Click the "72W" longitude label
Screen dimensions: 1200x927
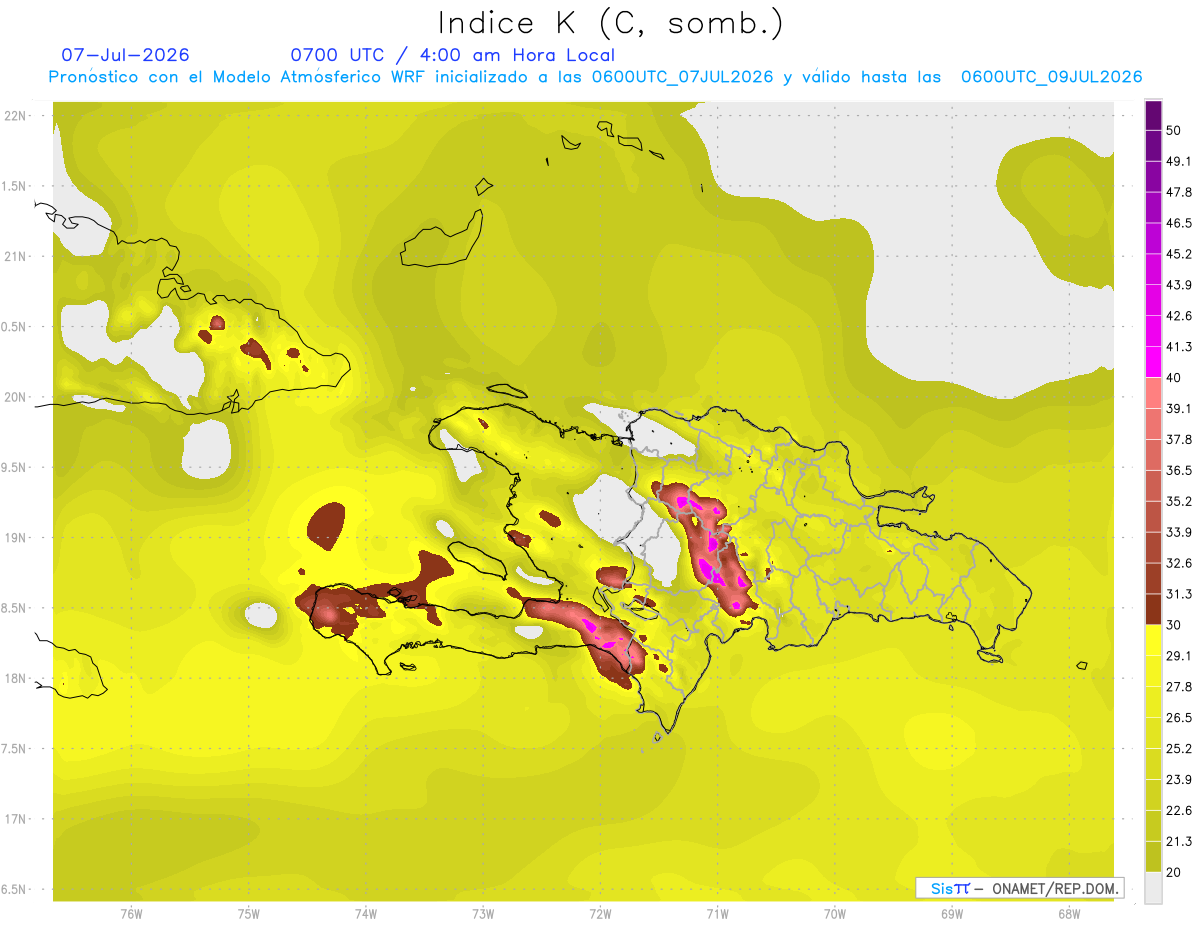coord(600,914)
